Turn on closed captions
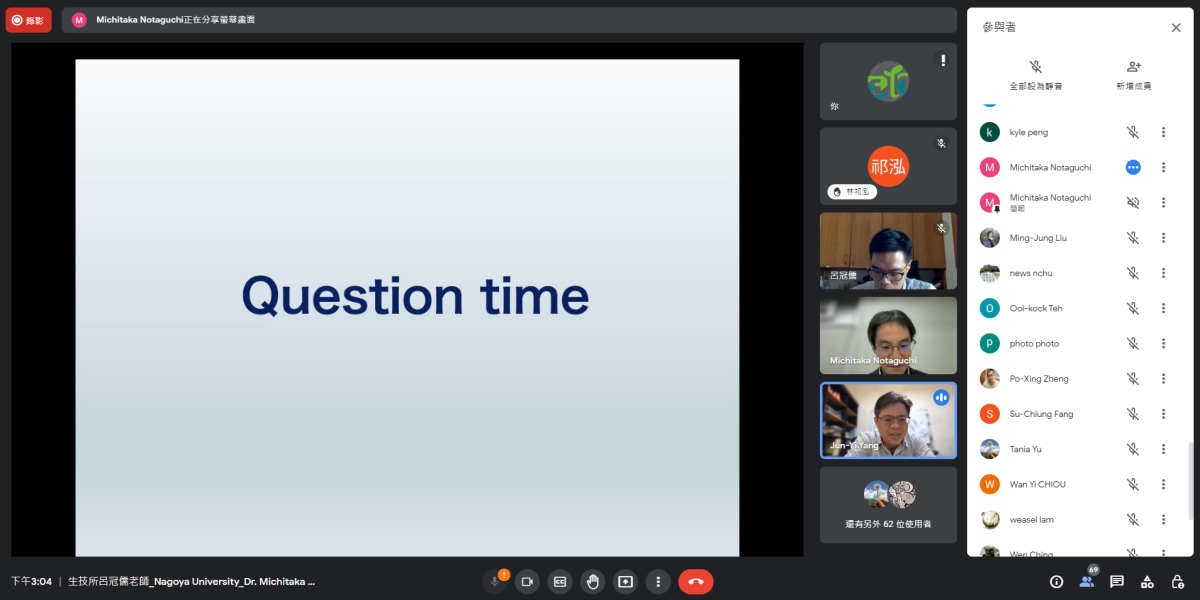1200x600 pixels. [560, 581]
